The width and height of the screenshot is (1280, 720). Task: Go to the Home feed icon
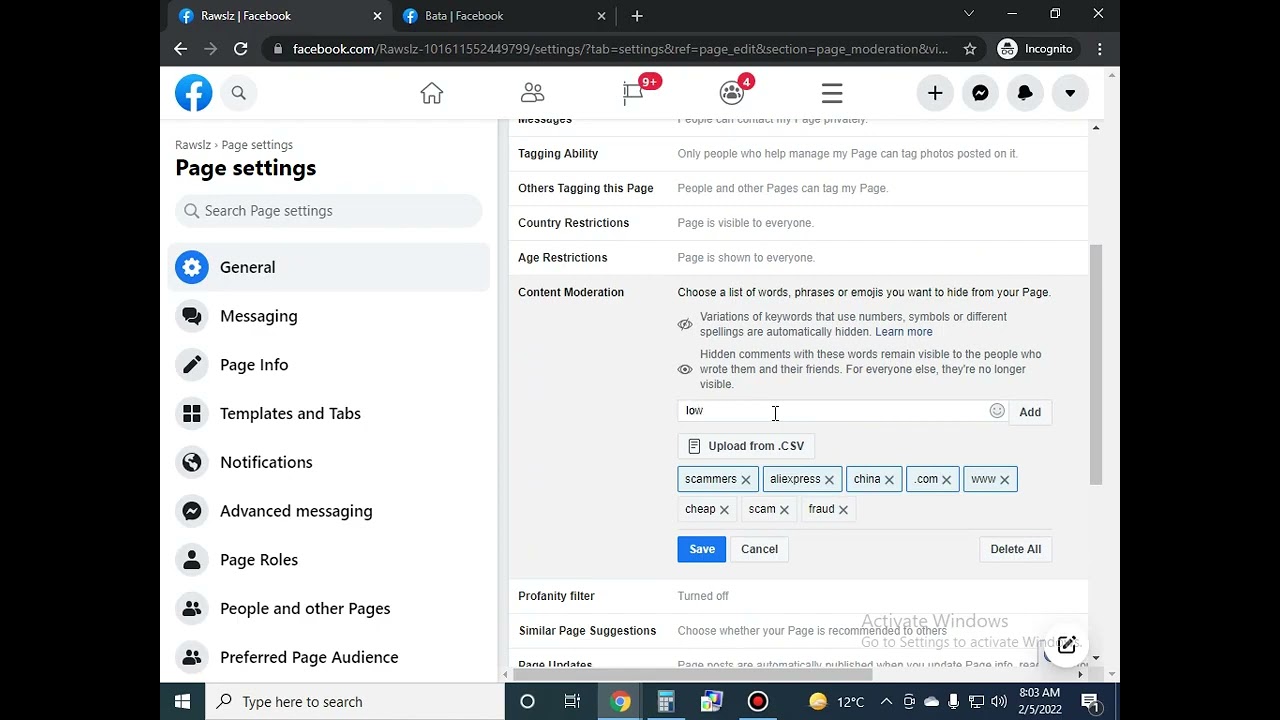click(431, 93)
